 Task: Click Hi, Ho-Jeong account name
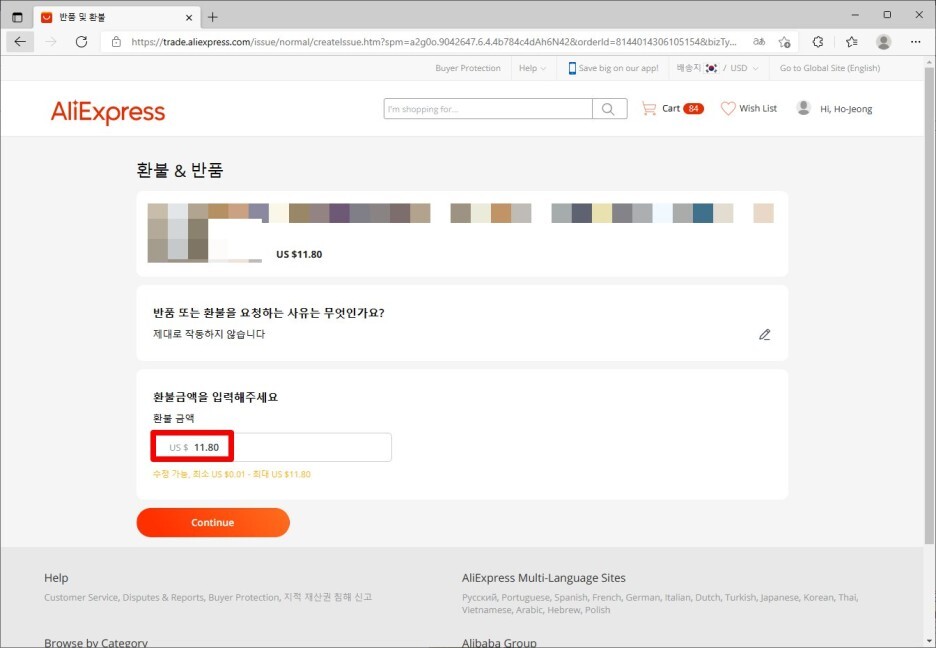tap(846, 109)
